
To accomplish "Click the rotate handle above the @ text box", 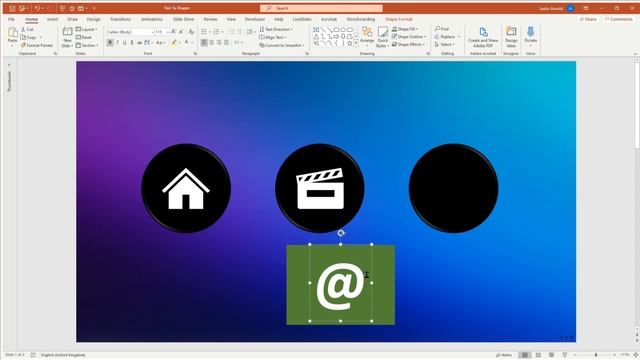I will pyautogui.click(x=341, y=233).
